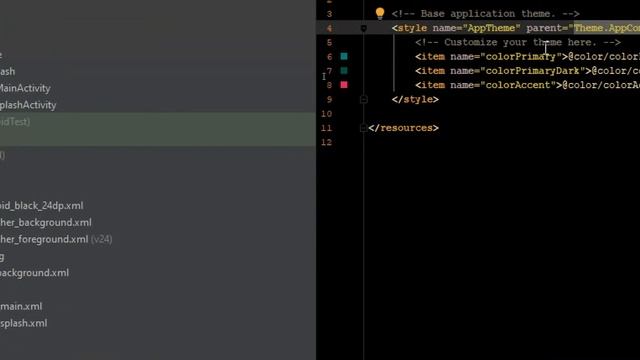Click line number 12 in the gutter
The image size is (640, 360).
(327, 142)
